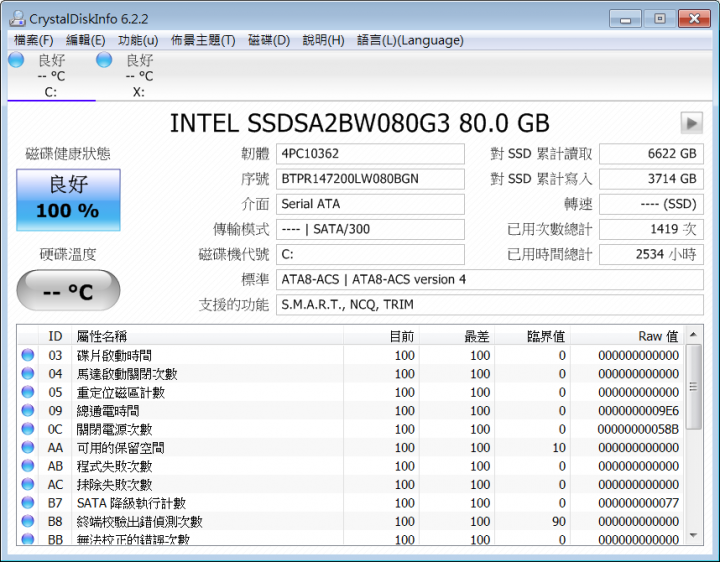Minimize the CrystalDiskInfo window
The image size is (720, 562).
point(625,19)
